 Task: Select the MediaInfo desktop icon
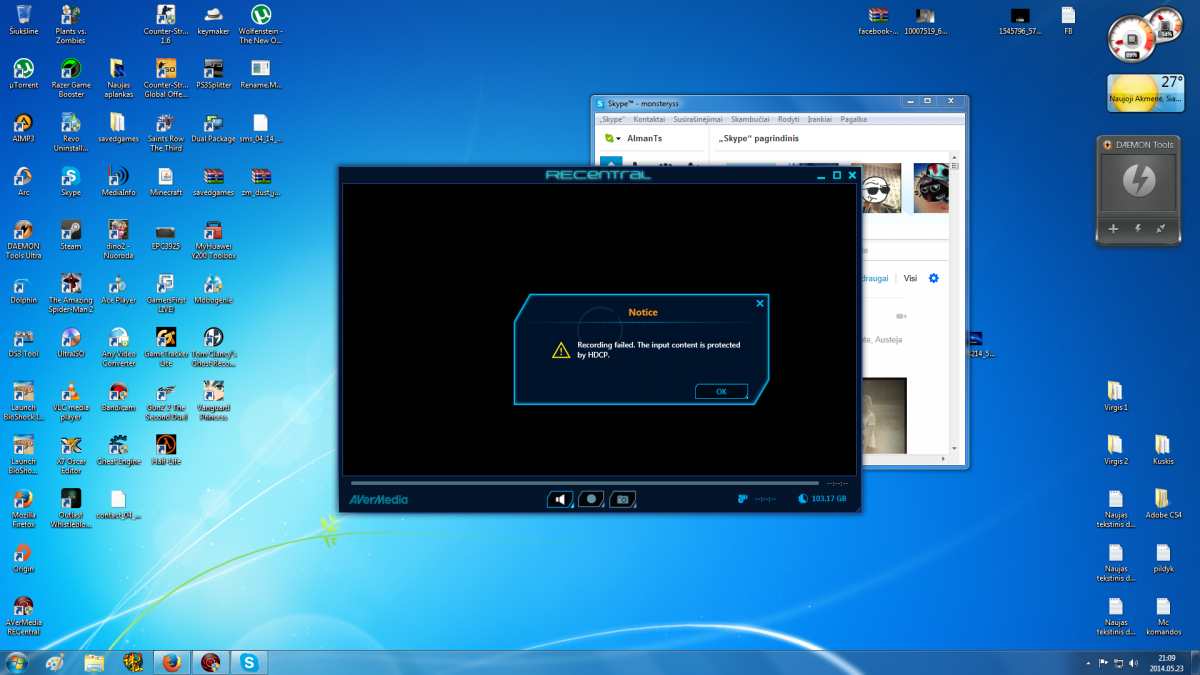tap(118, 181)
